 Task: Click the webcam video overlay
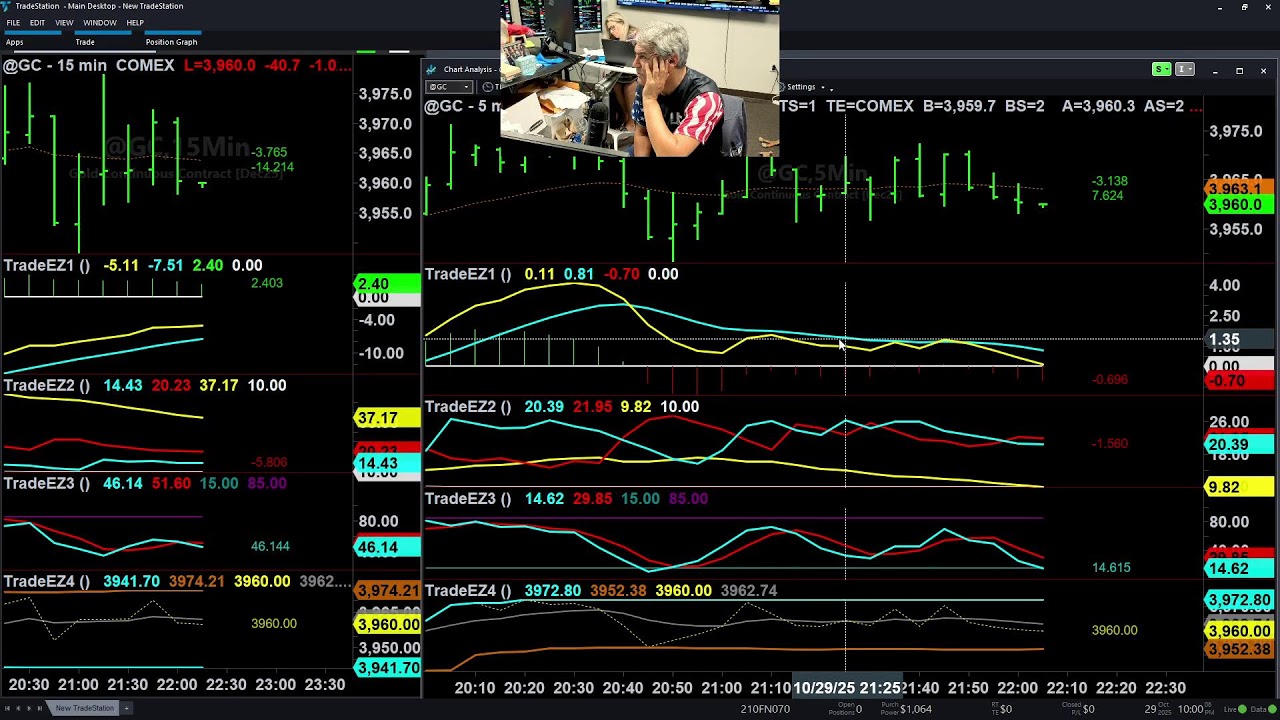639,78
